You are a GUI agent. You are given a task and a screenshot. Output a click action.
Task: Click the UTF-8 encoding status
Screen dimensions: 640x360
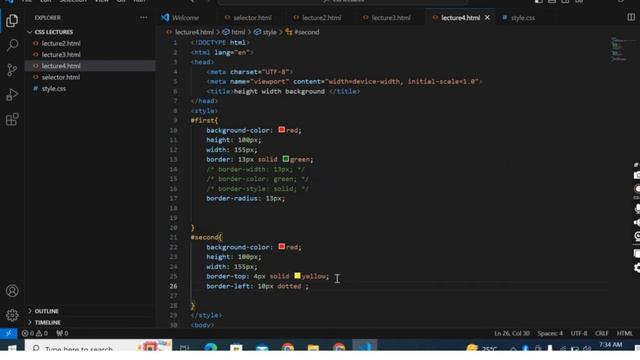(579, 333)
